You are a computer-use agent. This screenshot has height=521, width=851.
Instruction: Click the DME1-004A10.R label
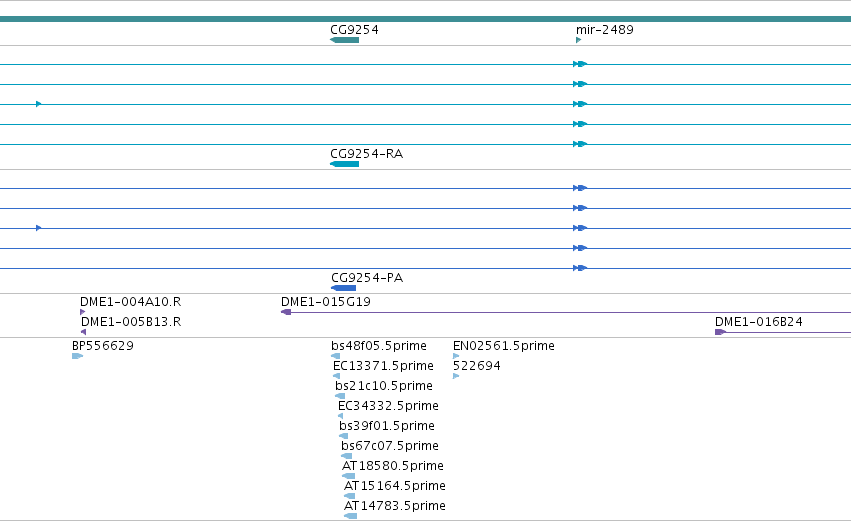pyautogui.click(x=130, y=301)
